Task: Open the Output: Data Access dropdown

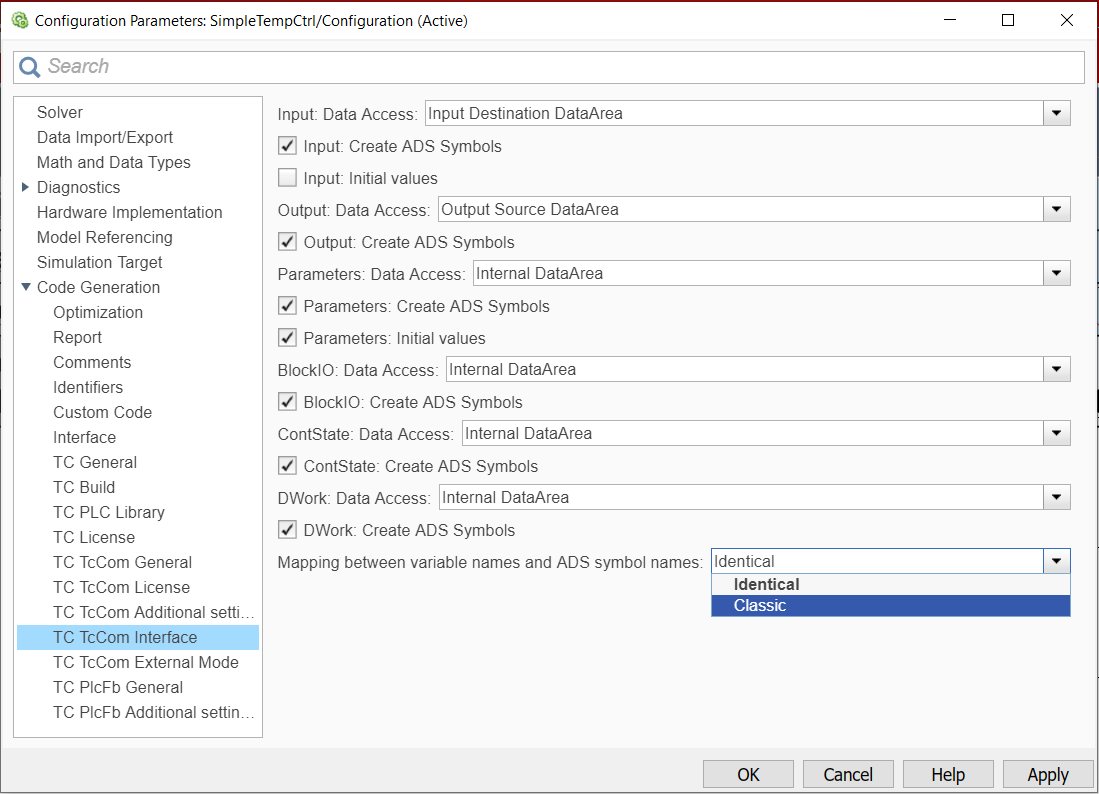Action: [1056, 210]
